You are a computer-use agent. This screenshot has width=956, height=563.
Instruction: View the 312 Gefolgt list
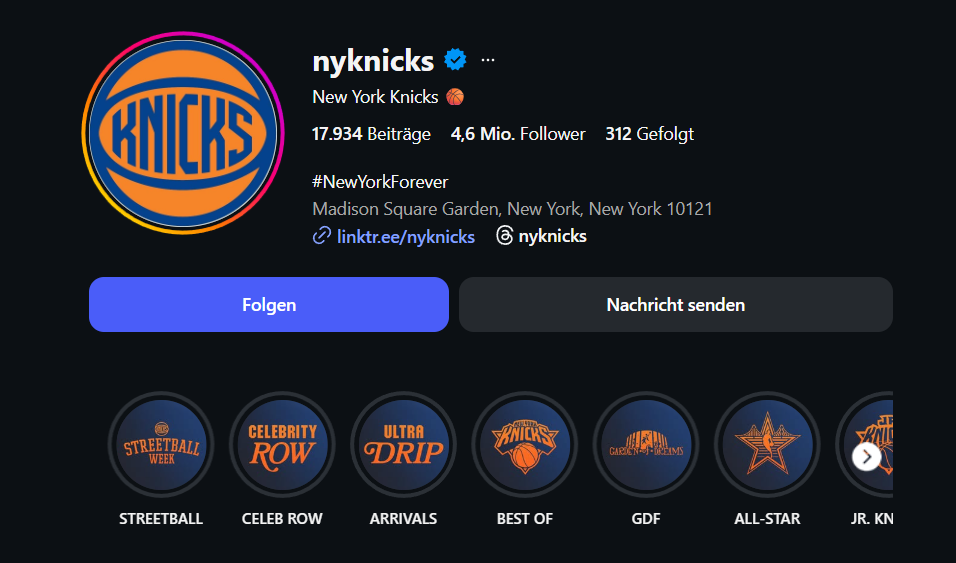(x=649, y=134)
